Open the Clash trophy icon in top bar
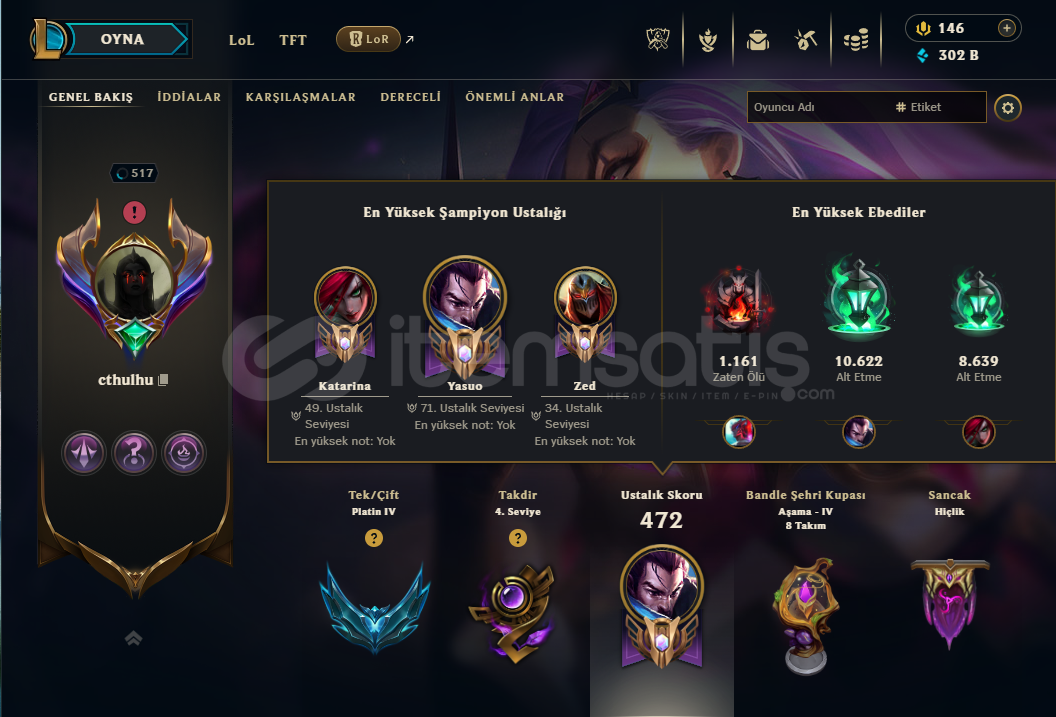 (658, 40)
